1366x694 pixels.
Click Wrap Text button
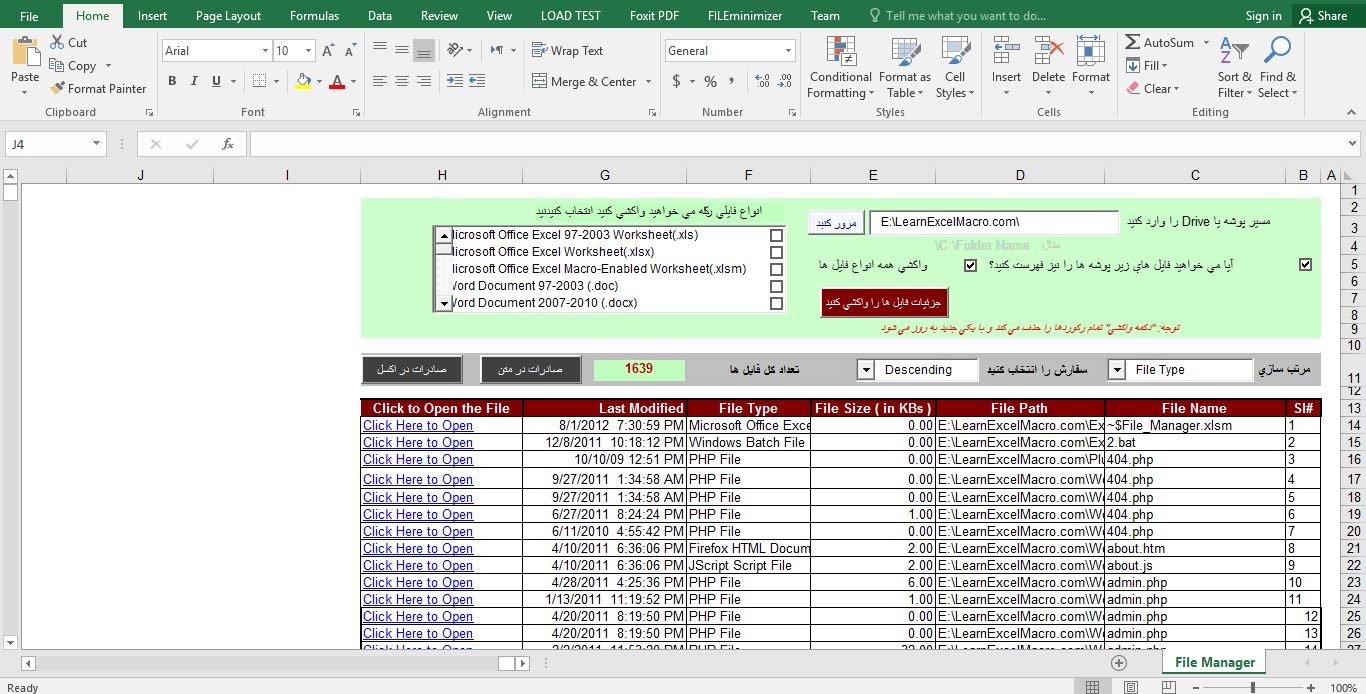(x=567, y=51)
